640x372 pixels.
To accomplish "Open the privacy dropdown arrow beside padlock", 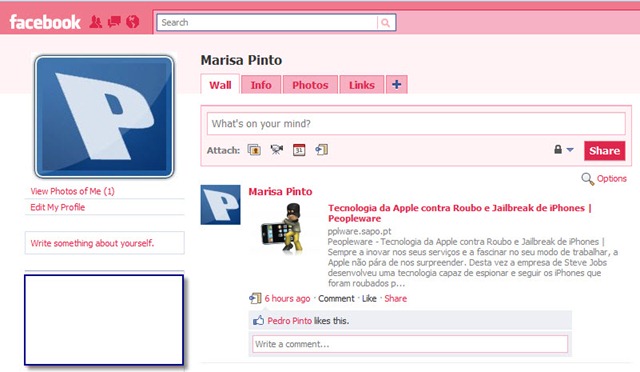I will (570, 150).
